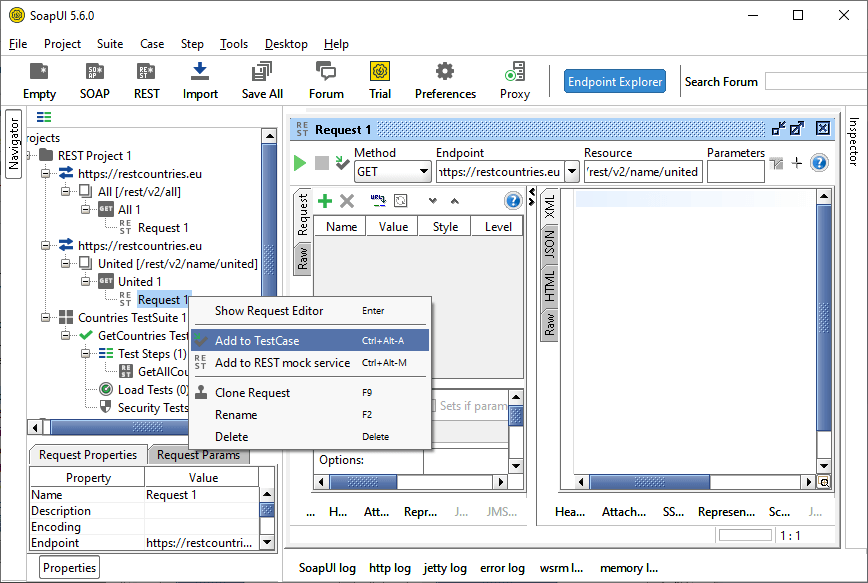Collapse Countries TestSuite 1 node

click(45, 317)
